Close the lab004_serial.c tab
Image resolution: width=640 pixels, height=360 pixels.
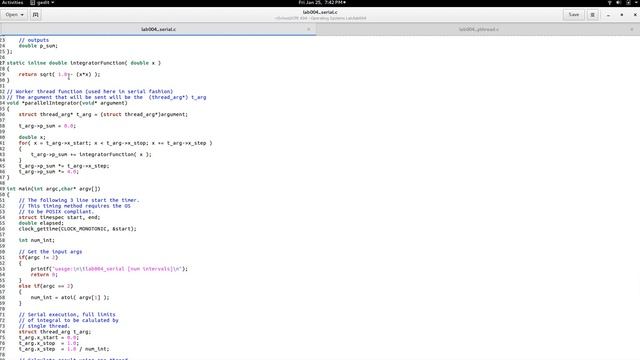coord(309,29)
